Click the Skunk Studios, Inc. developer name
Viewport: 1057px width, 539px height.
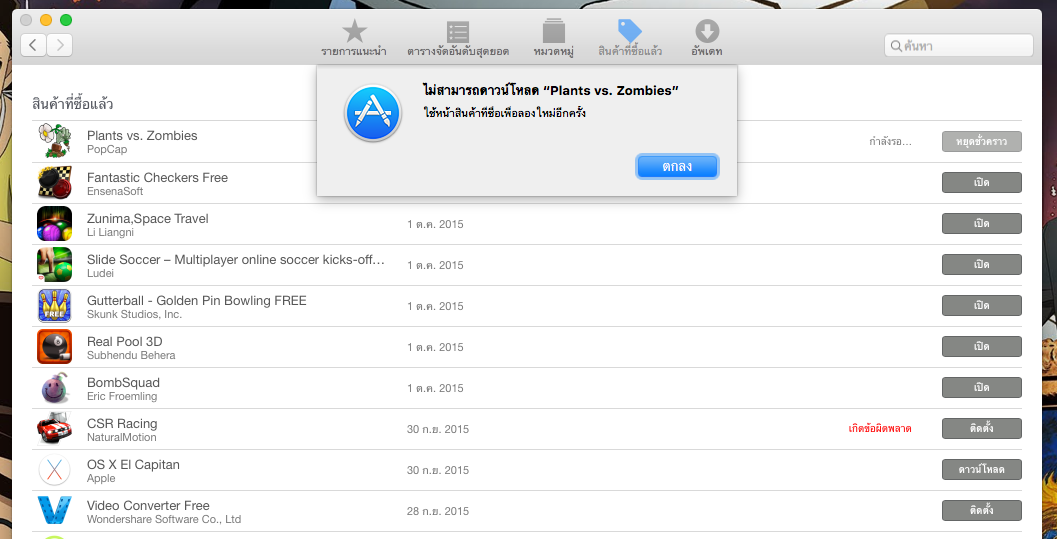(134, 315)
